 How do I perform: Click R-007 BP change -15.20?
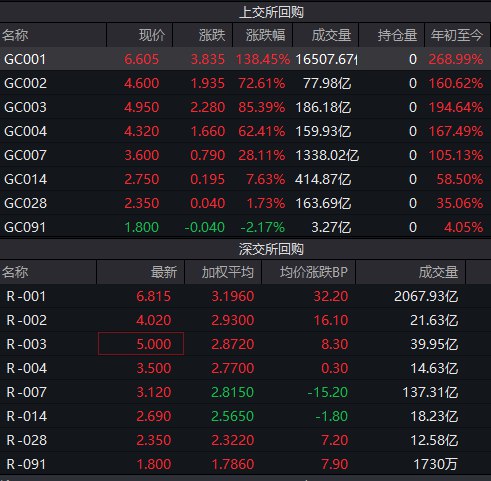click(x=328, y=392)
